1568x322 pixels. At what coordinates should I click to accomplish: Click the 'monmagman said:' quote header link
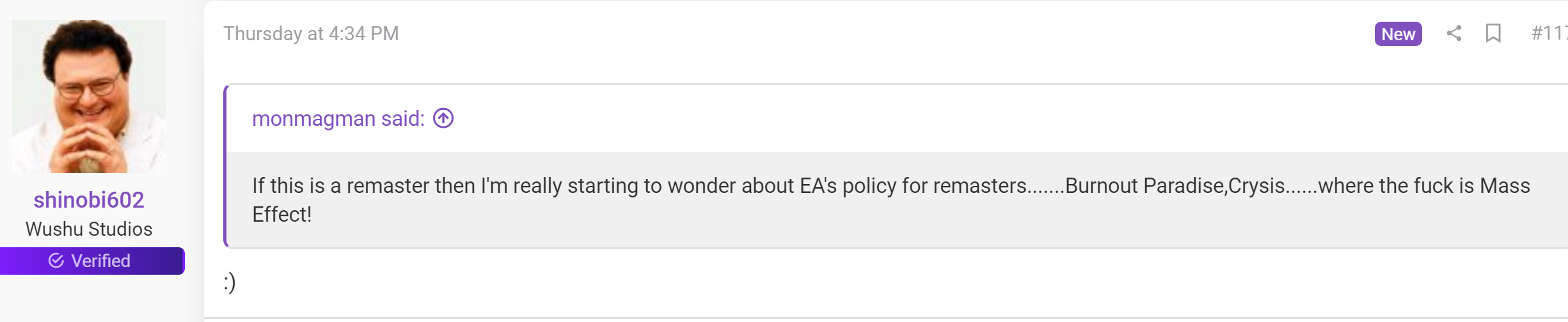[338, 119]
